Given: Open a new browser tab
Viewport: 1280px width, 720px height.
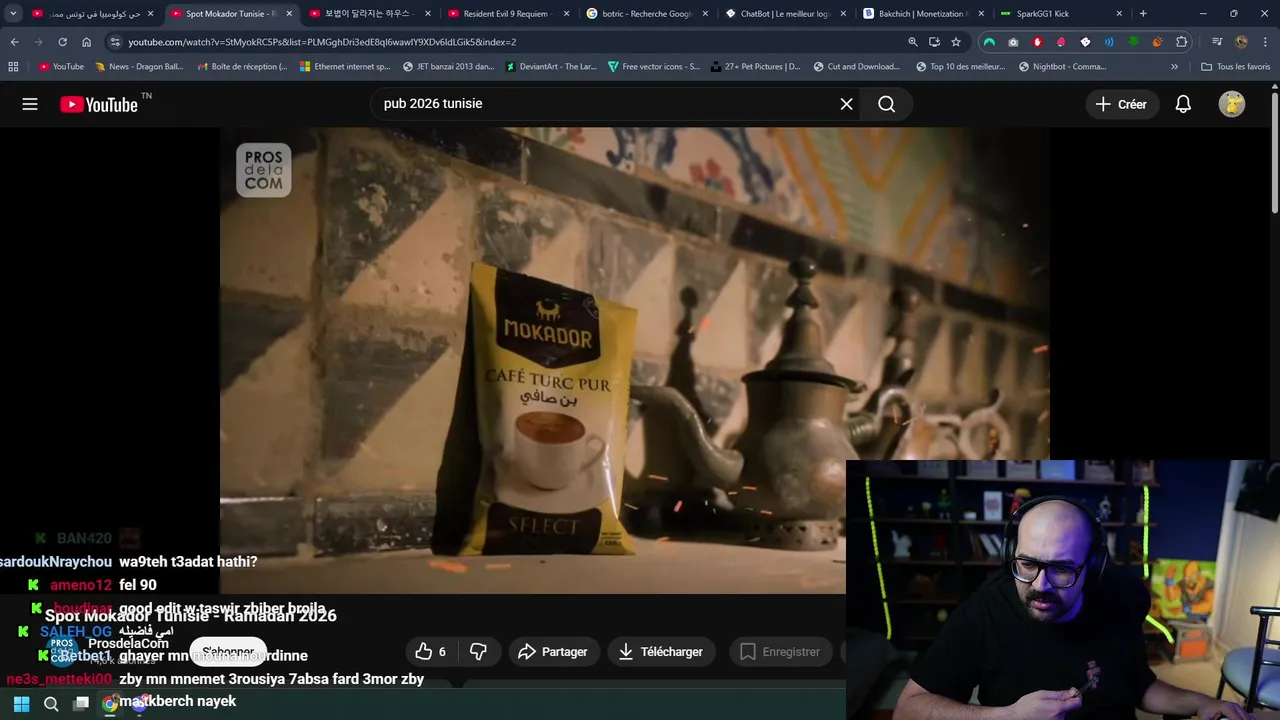Looking at the screenshot, I should click(1143, 14).
